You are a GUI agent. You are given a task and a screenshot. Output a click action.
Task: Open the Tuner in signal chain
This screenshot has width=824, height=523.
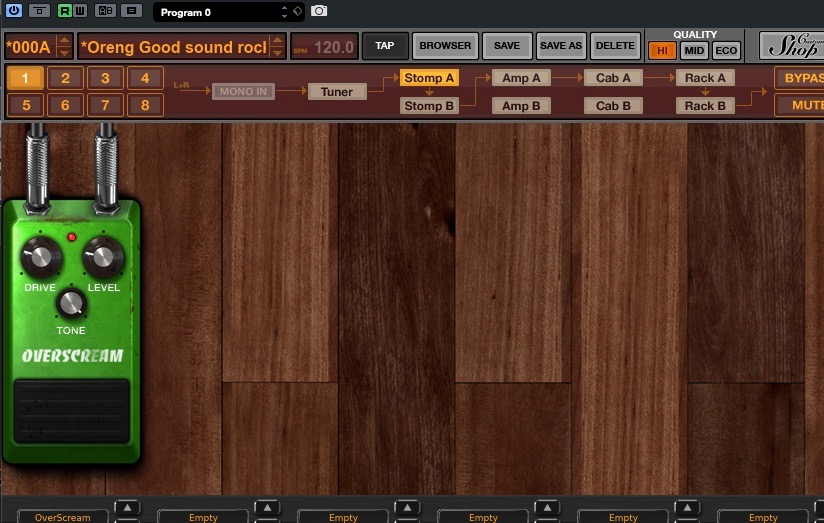[336, 92]
